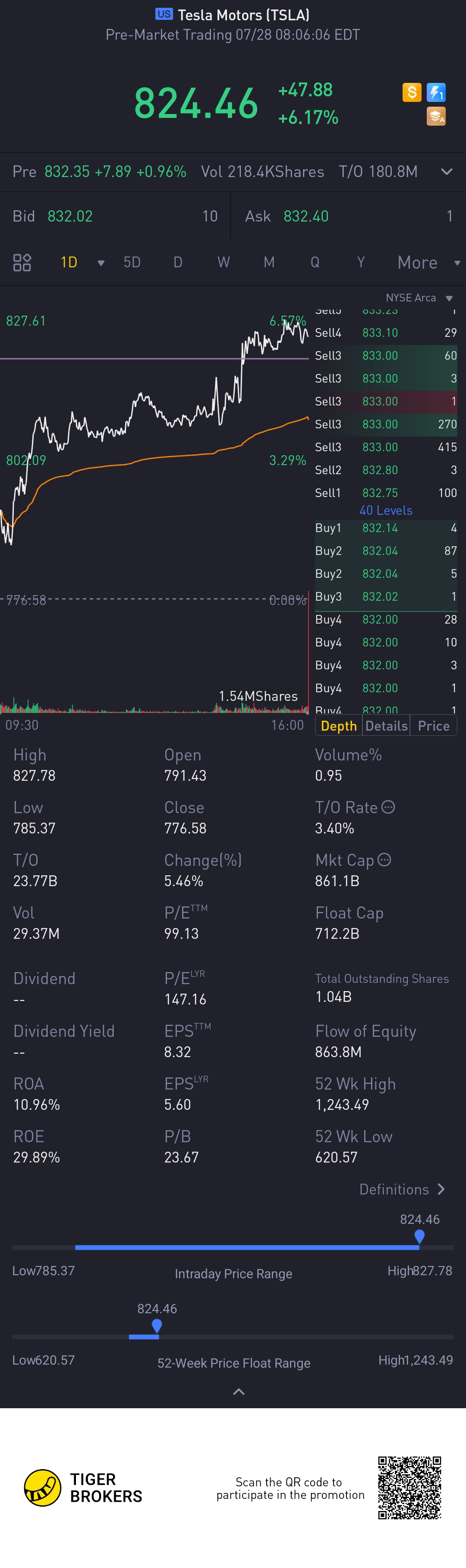
Task: Select the 1D chart tab
Action: [69, 263]
